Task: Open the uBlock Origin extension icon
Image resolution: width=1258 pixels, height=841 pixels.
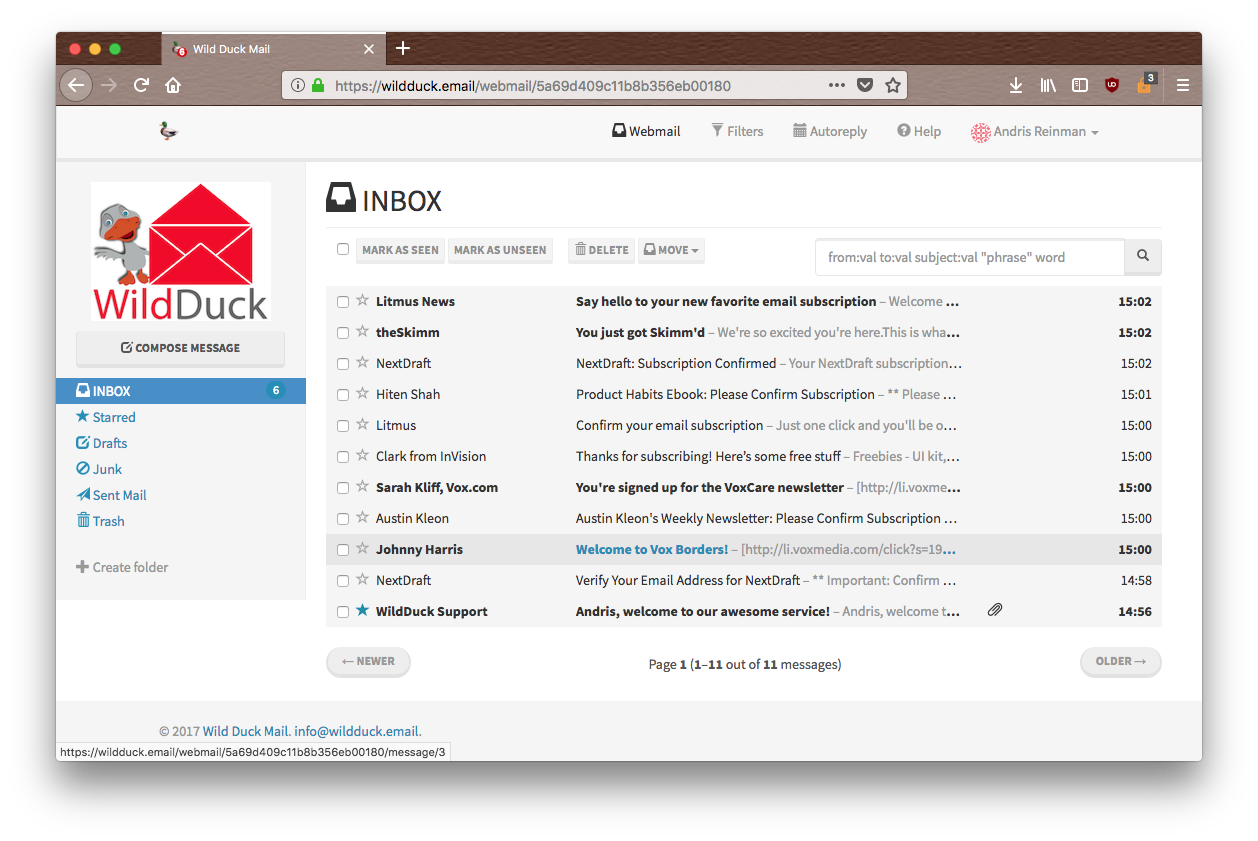Action: click(1111, 86)
